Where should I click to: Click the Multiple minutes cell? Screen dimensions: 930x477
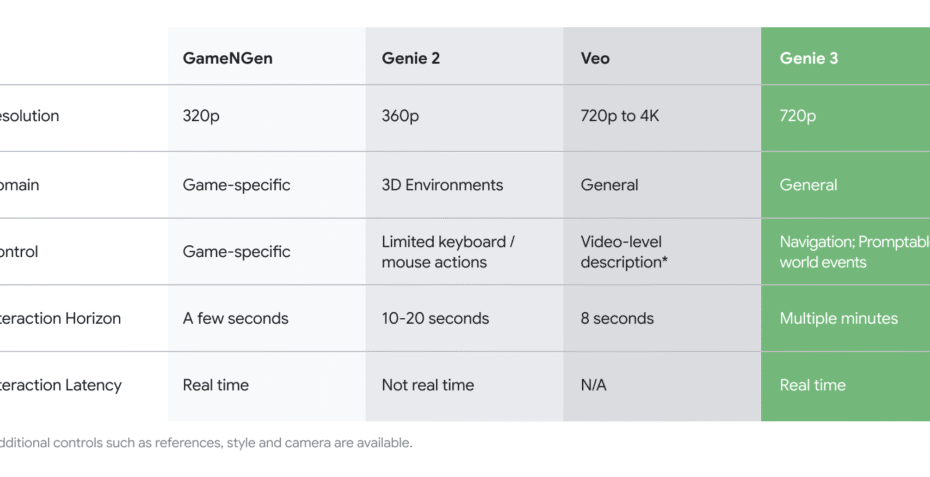[x=845, y=318]
